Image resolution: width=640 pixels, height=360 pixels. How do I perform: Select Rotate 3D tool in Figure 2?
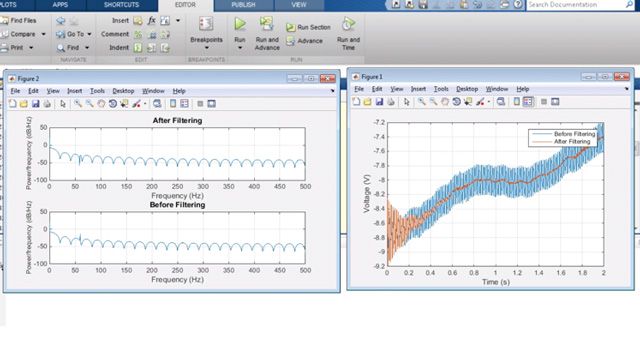tap(113, 104)
